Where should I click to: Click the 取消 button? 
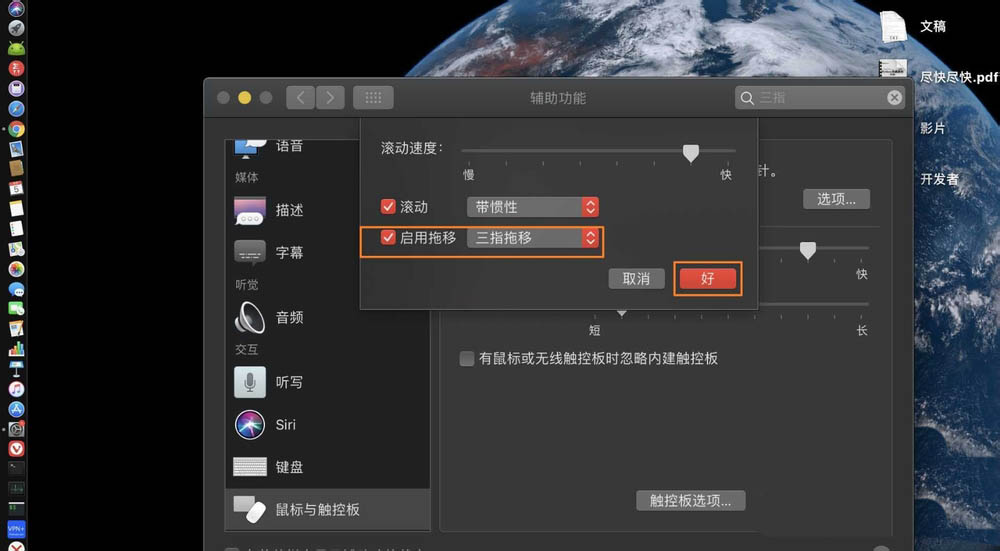636,279
